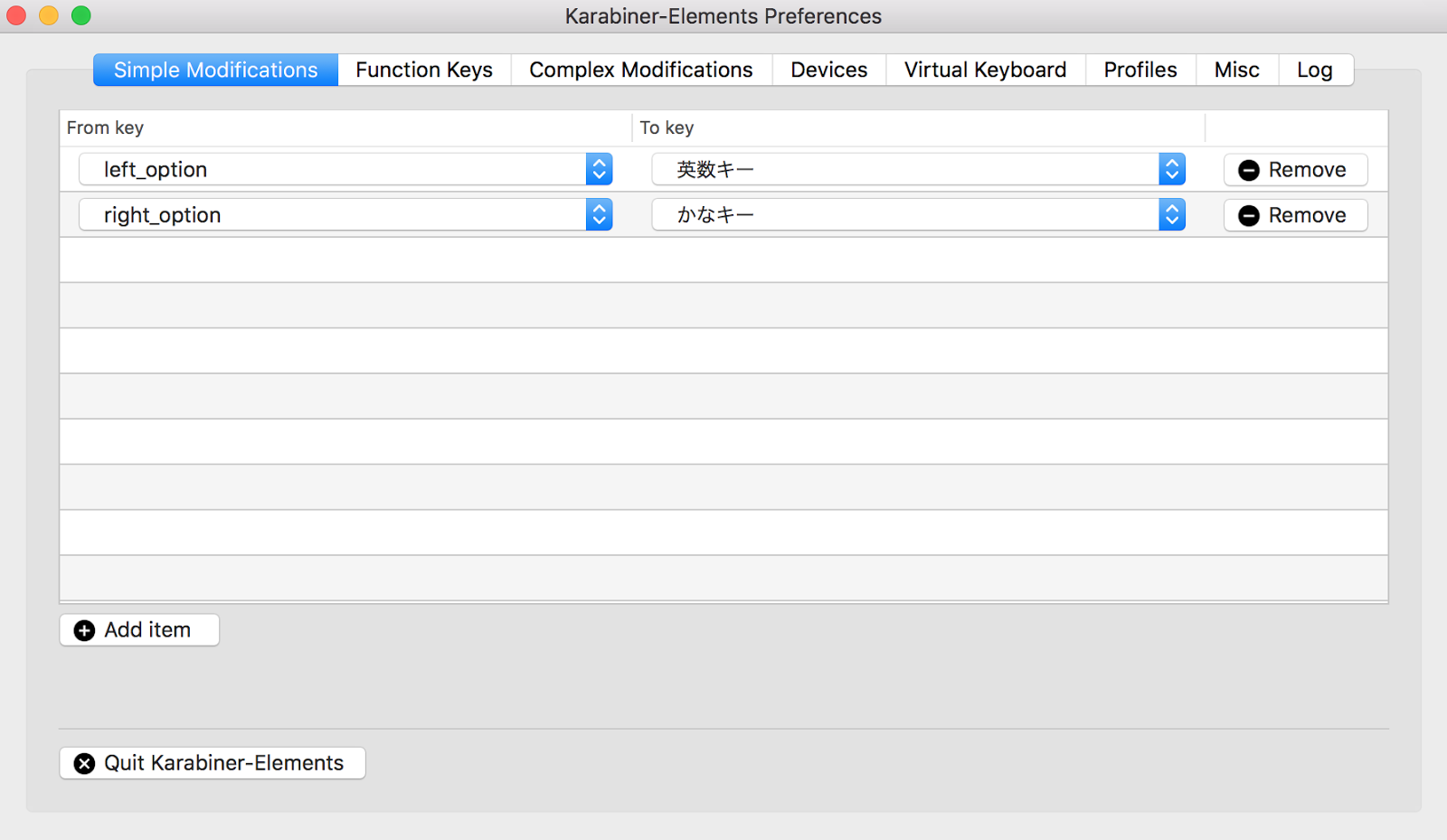Close the Preferences window
This screenshot has width=1447, height=840.
pos(16,15)
